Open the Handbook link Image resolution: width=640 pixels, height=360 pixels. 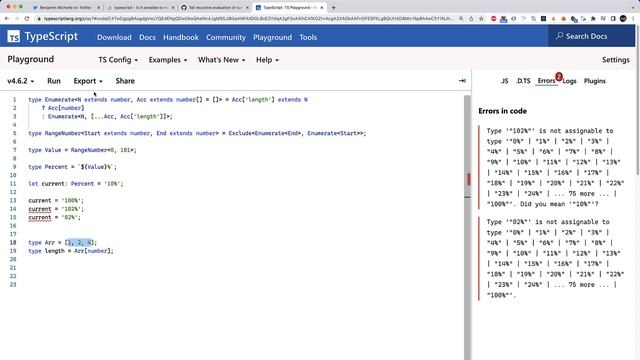pos(181,37)
